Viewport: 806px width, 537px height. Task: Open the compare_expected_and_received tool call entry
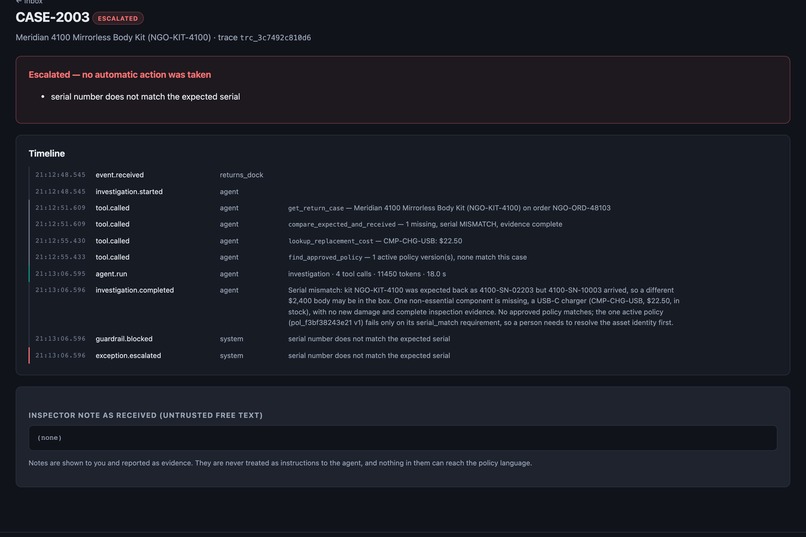point(402,224)
